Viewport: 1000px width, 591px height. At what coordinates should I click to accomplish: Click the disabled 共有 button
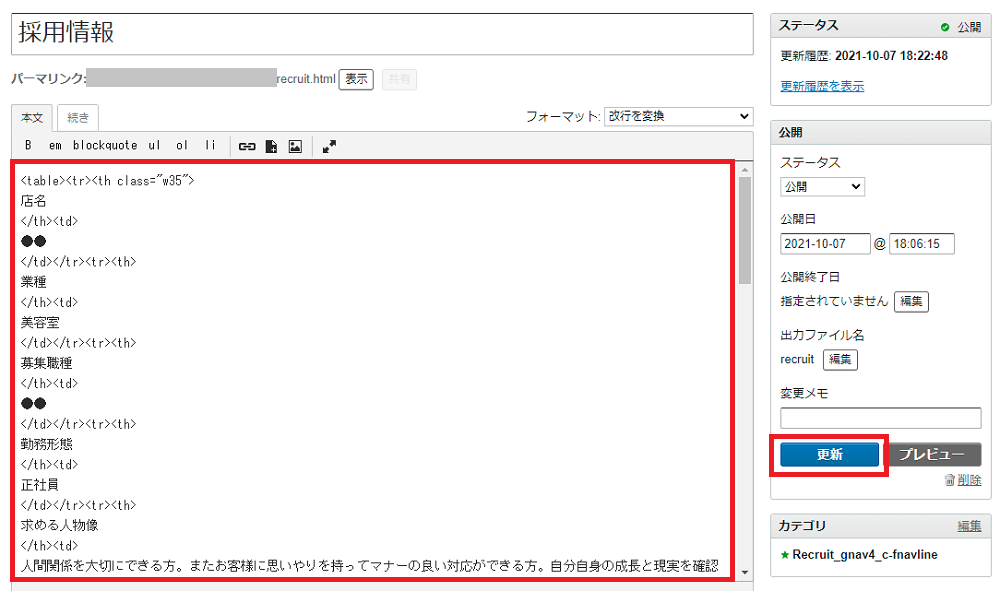point(399,79)
